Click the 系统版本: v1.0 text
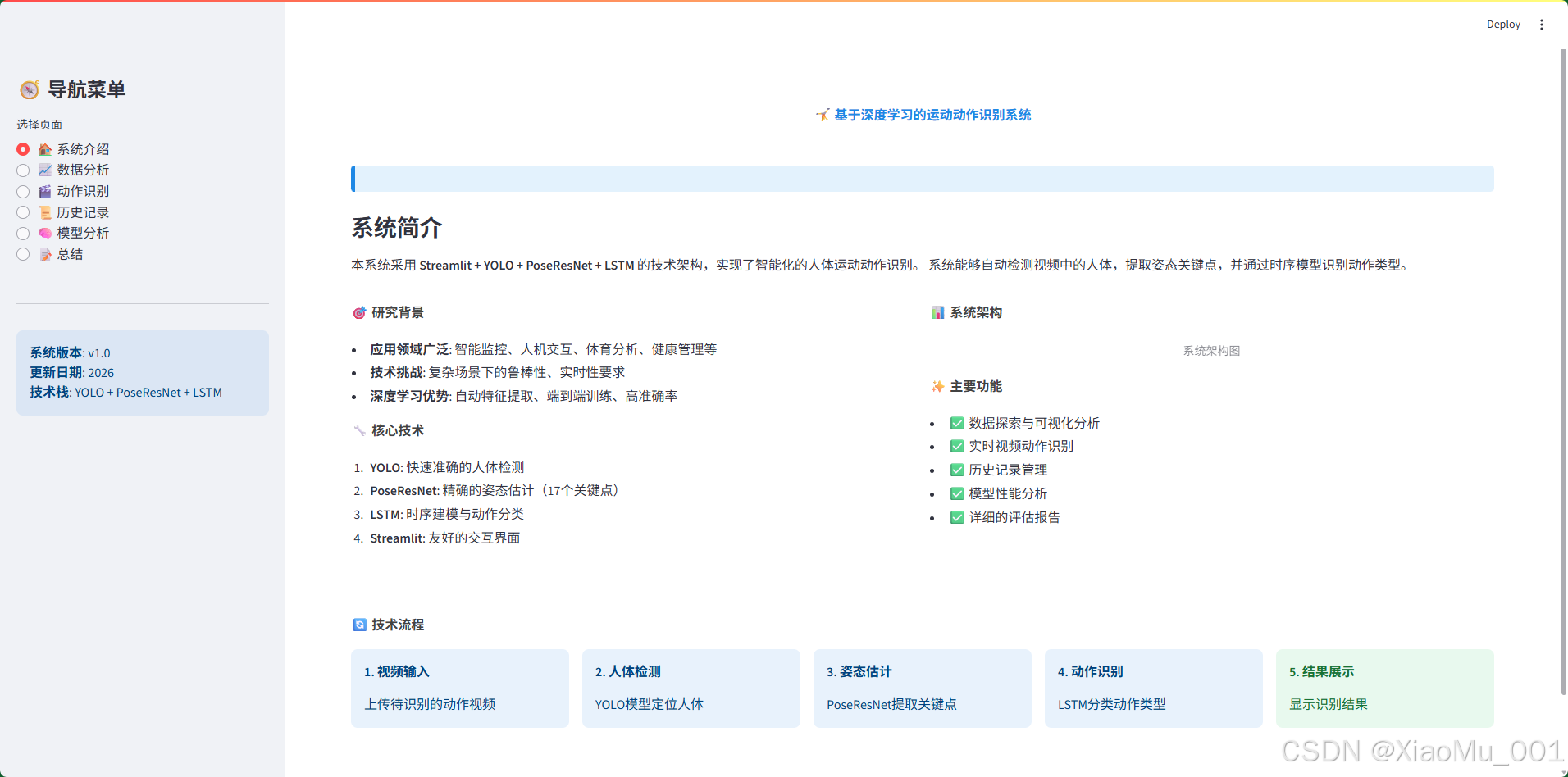Image resolution: width=1568 pixels, height=777 pixels. (x=70, y=353)
